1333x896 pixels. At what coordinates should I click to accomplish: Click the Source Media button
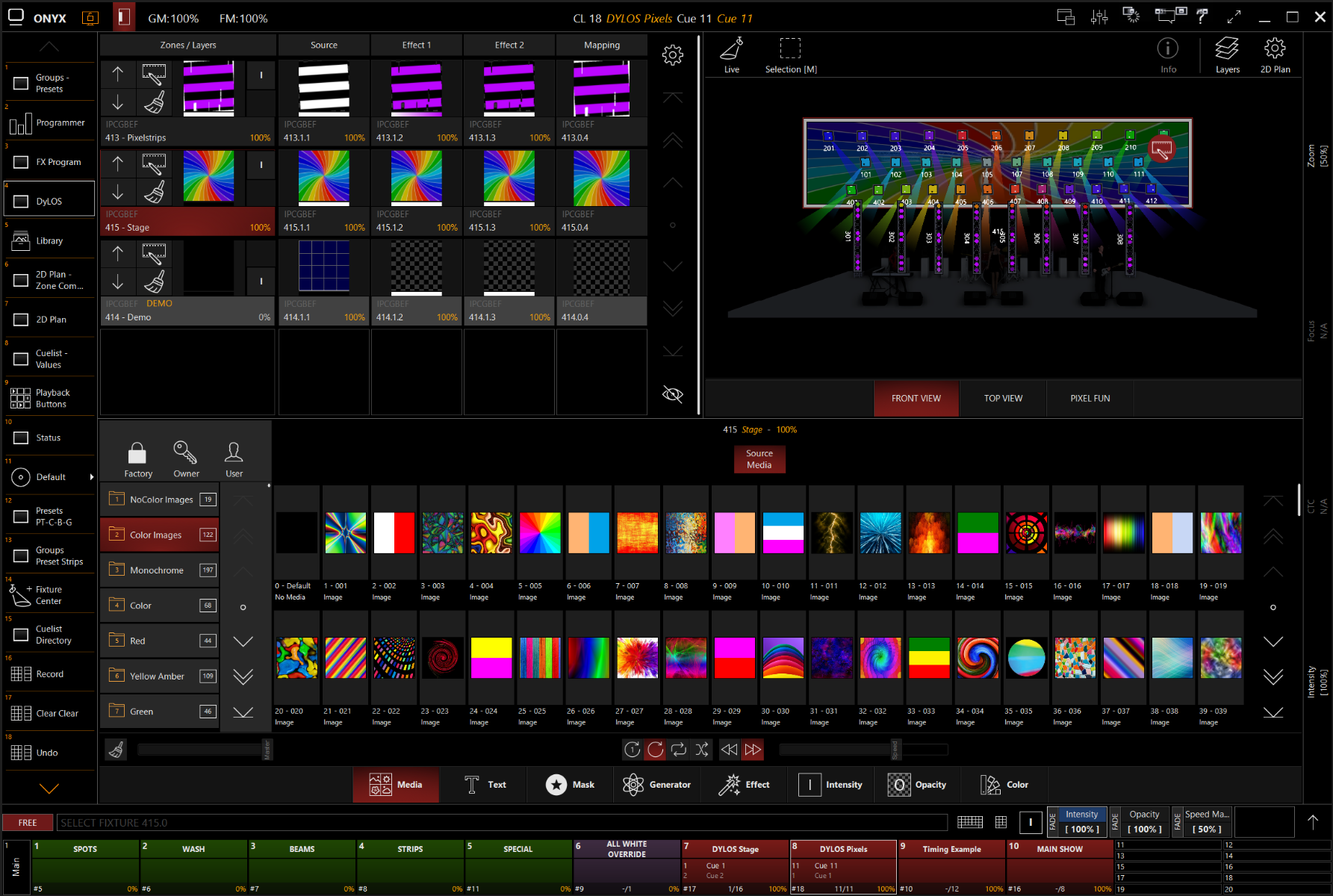pyautogui.click(x=759, y=459)
